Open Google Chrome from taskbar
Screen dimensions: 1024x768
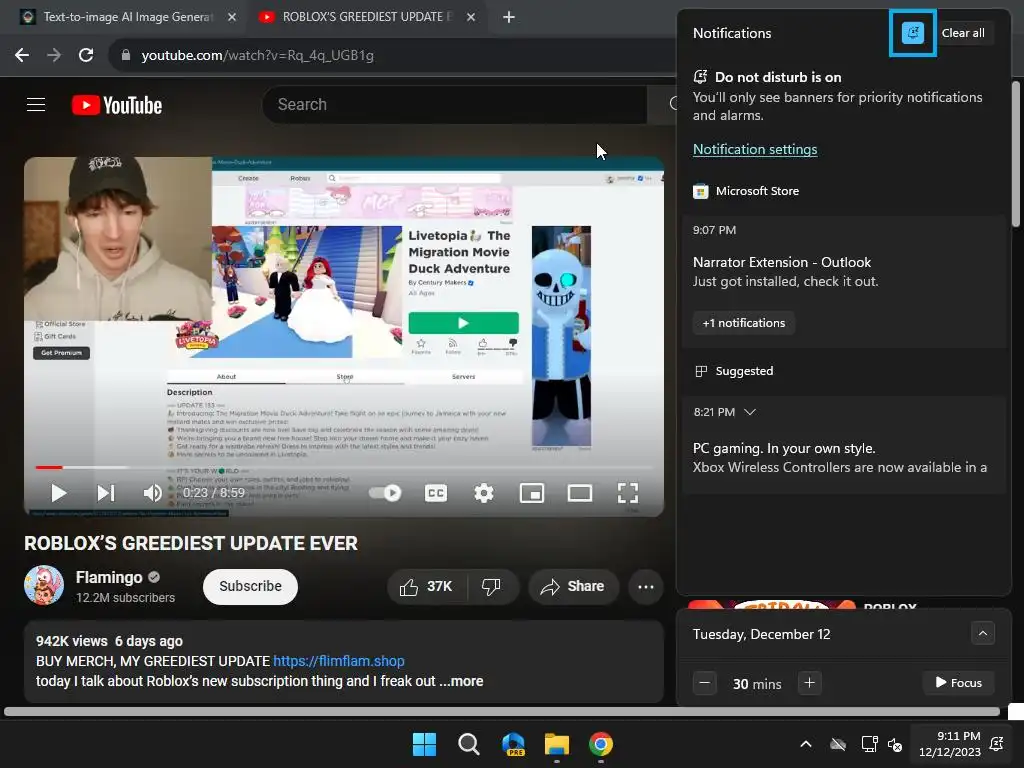[601, 744]
